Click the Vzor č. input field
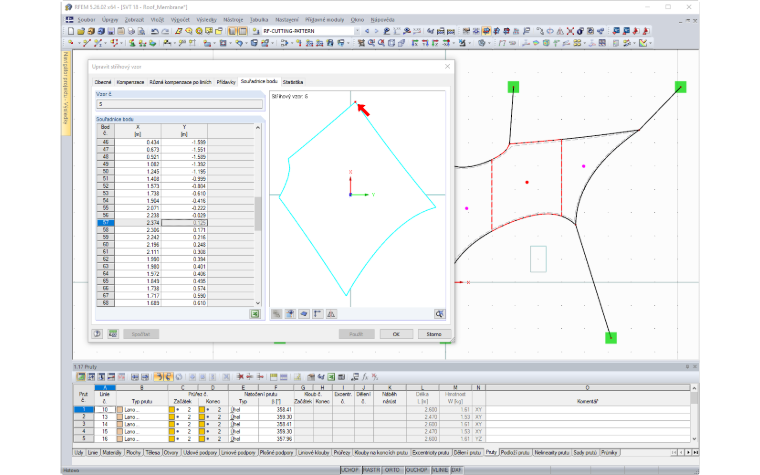 coord(179,104)
